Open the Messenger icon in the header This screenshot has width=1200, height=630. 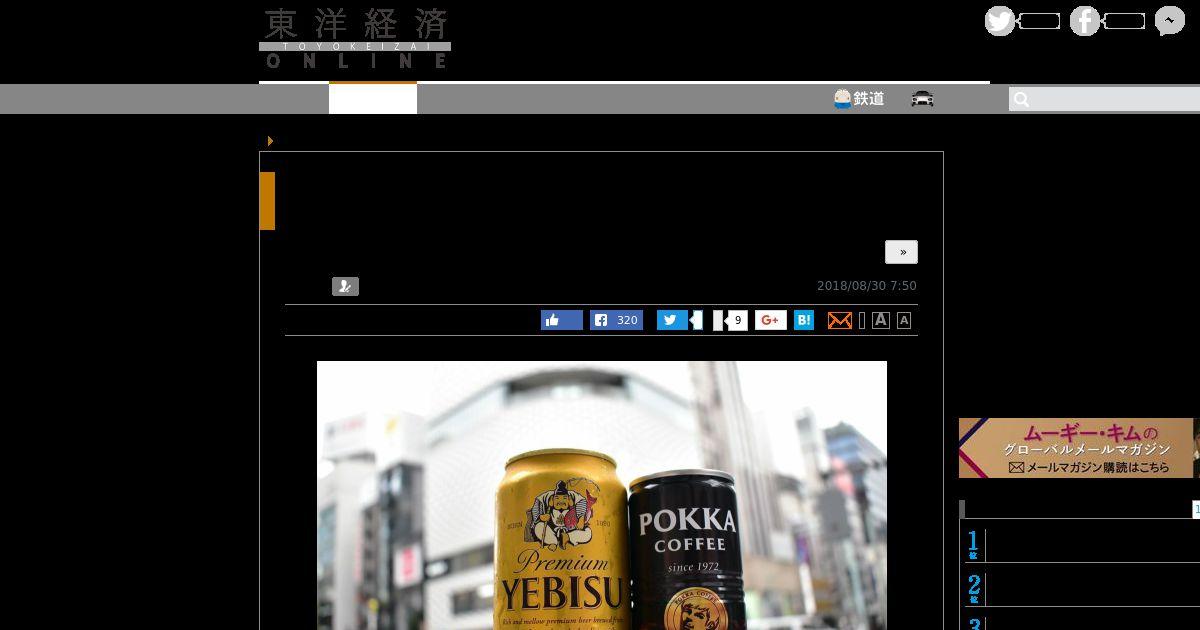coord(1170,21)
